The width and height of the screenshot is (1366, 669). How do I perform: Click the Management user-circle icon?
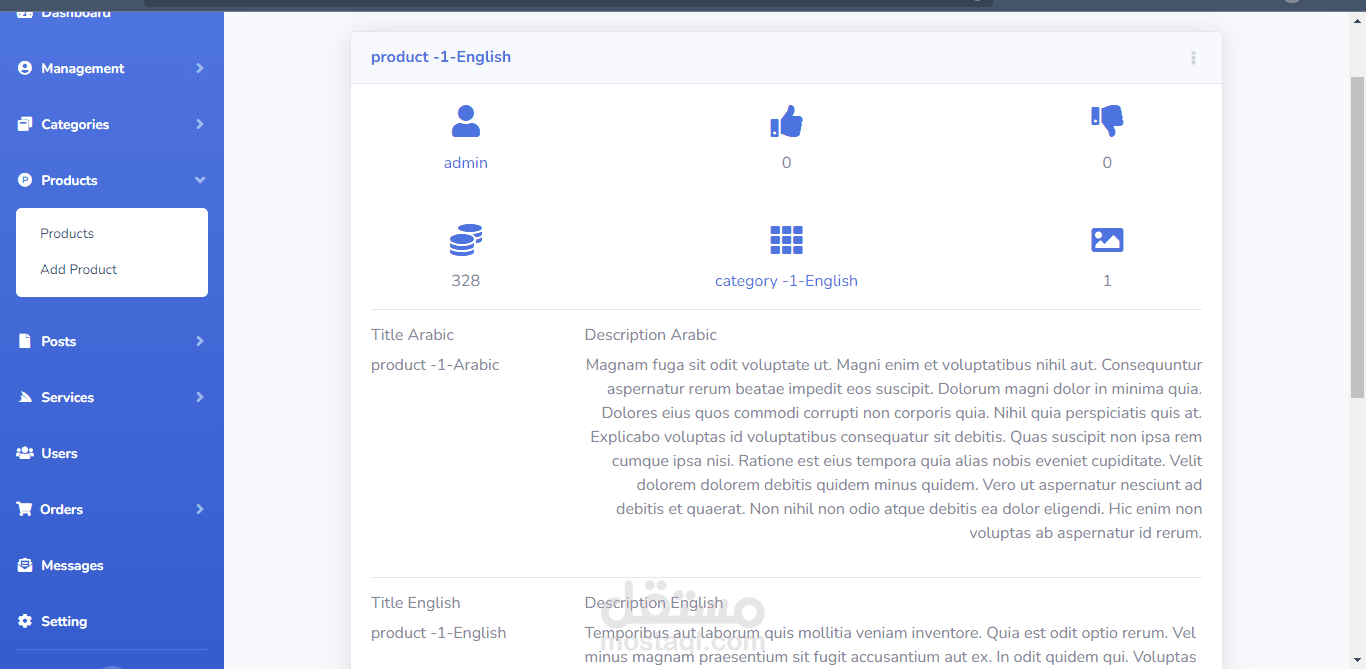click(25, 68)
